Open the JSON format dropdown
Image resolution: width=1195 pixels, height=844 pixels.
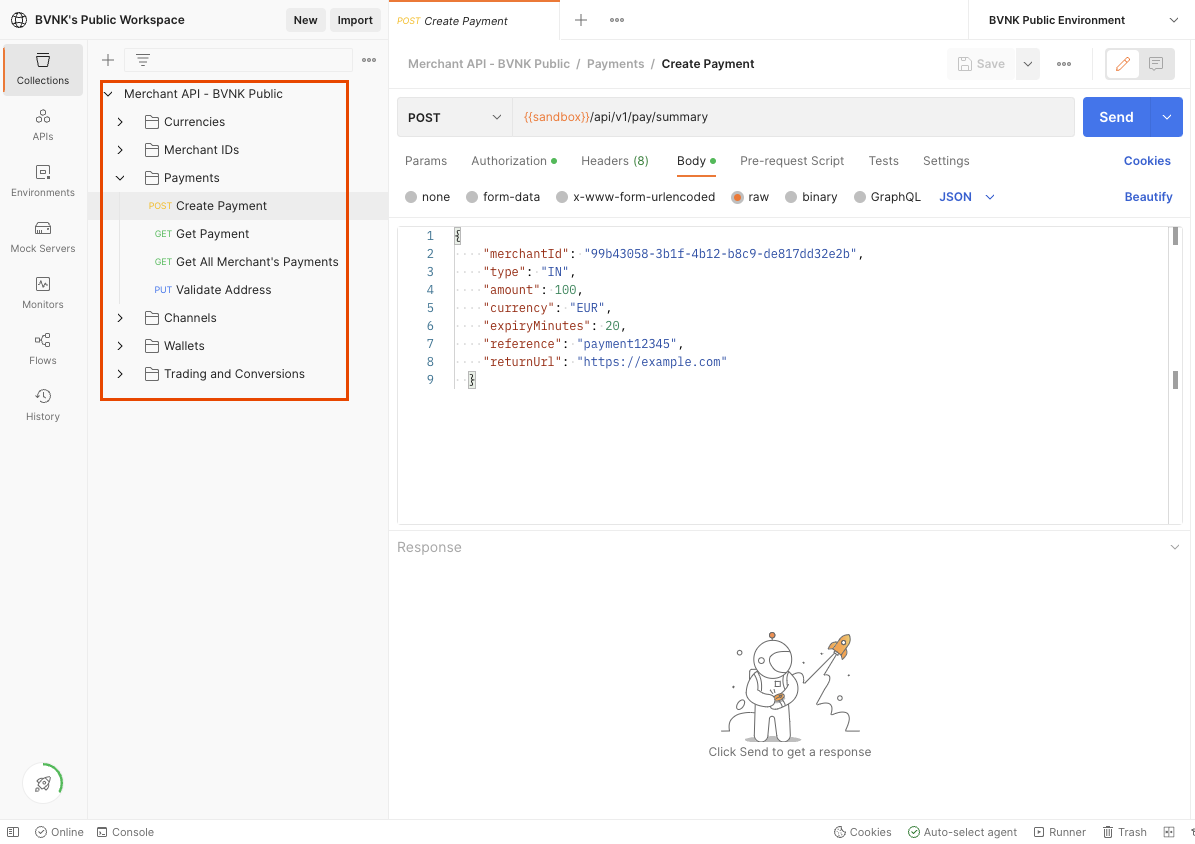point(966,197)
